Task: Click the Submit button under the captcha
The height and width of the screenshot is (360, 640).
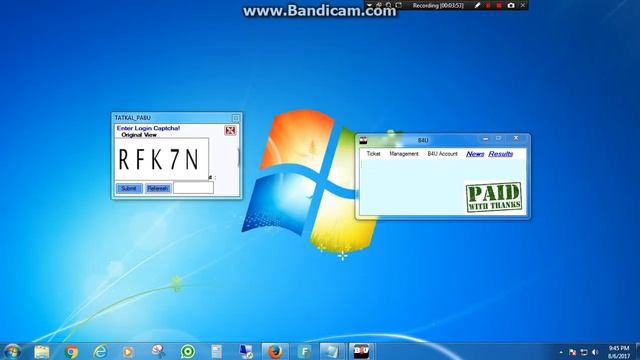Action: click(129, 188)
